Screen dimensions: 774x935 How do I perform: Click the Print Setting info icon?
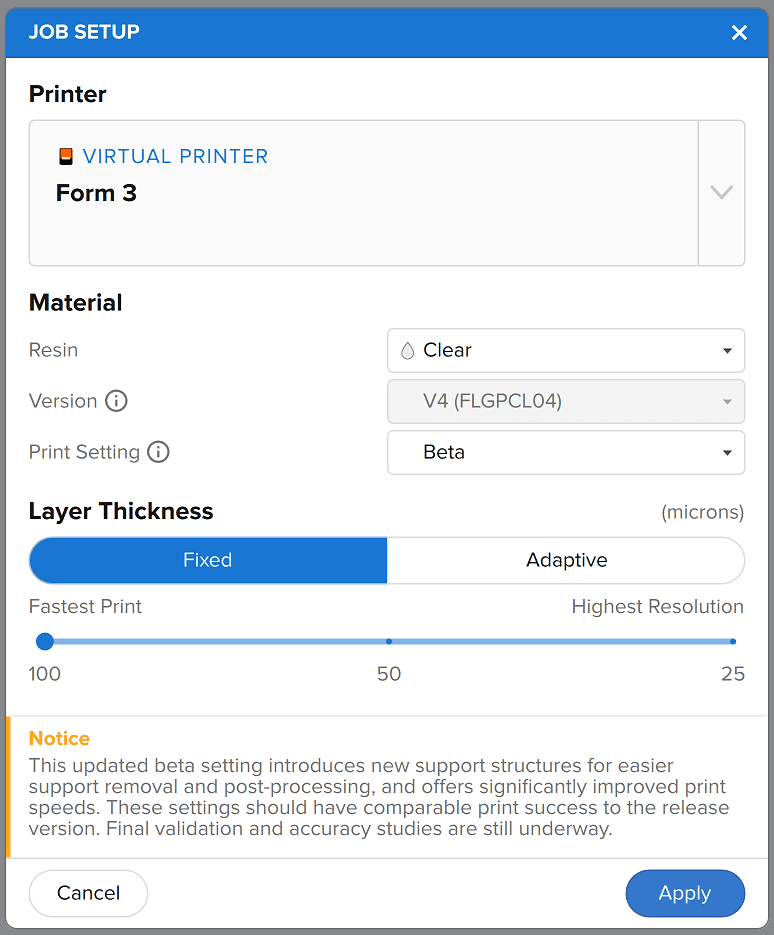click(x=158, y=452)
